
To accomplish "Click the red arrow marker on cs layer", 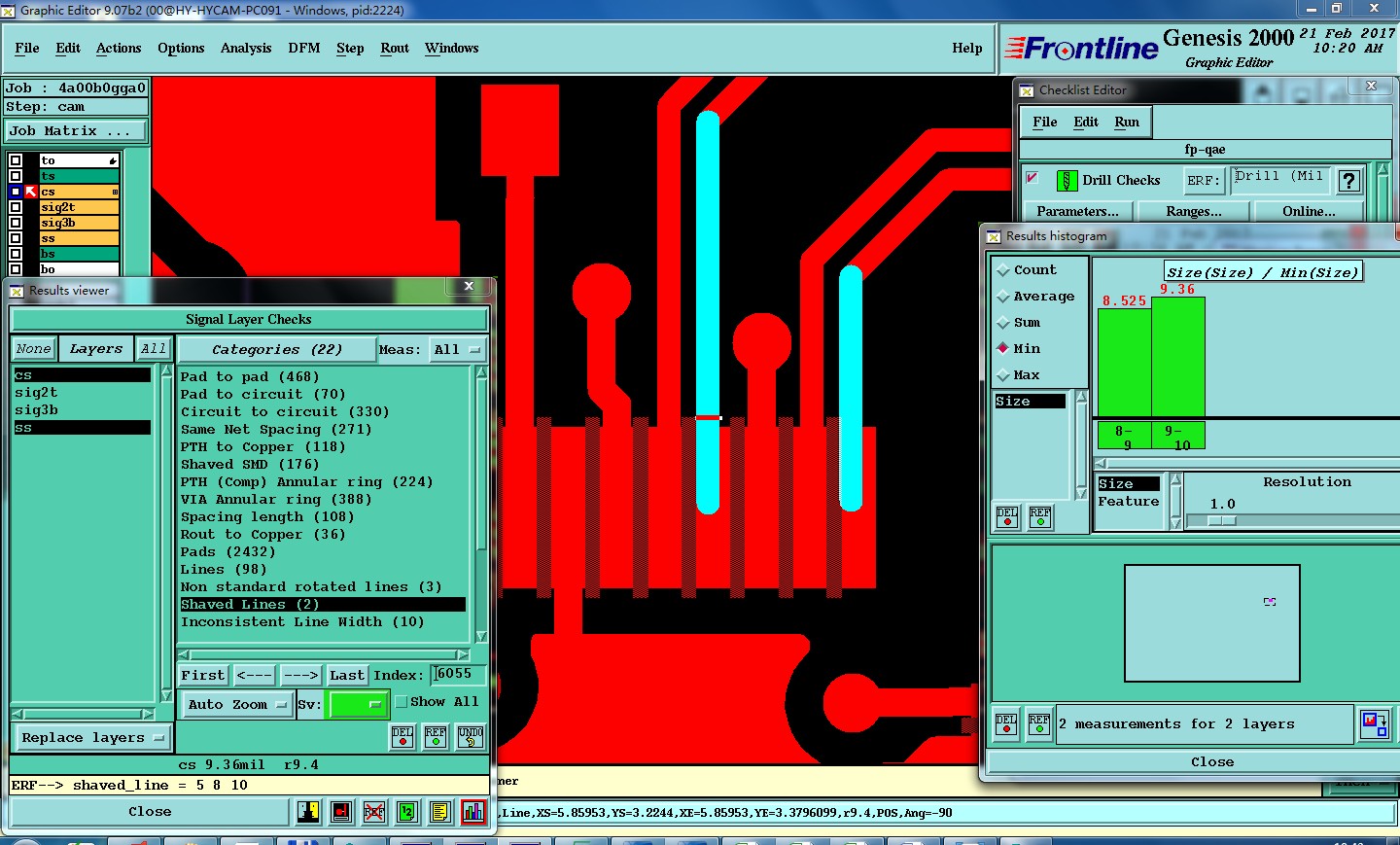I will pos(31,192).
